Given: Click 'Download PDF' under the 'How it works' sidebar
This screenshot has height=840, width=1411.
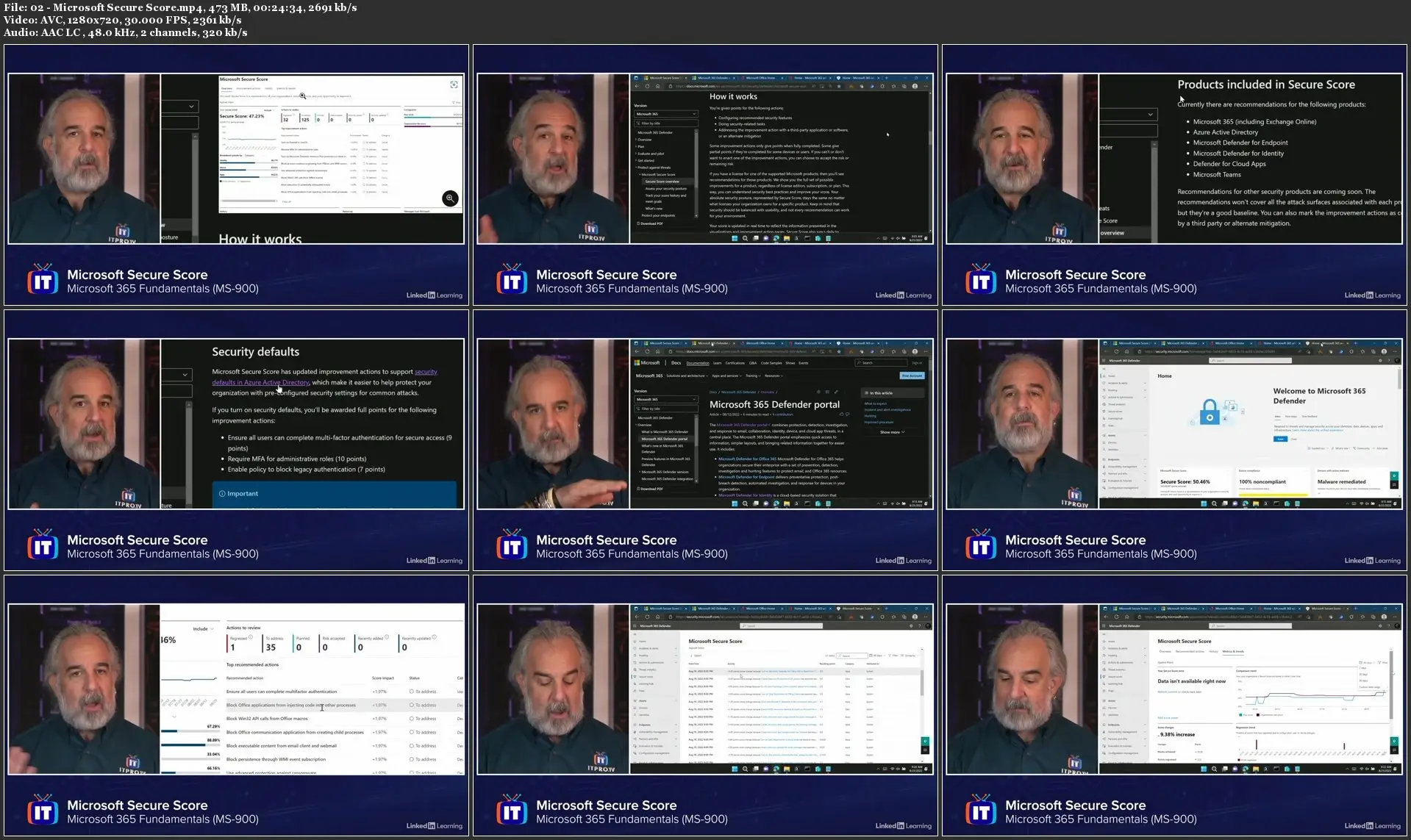Looking at the screenshot, I should [x=650, y=223].
